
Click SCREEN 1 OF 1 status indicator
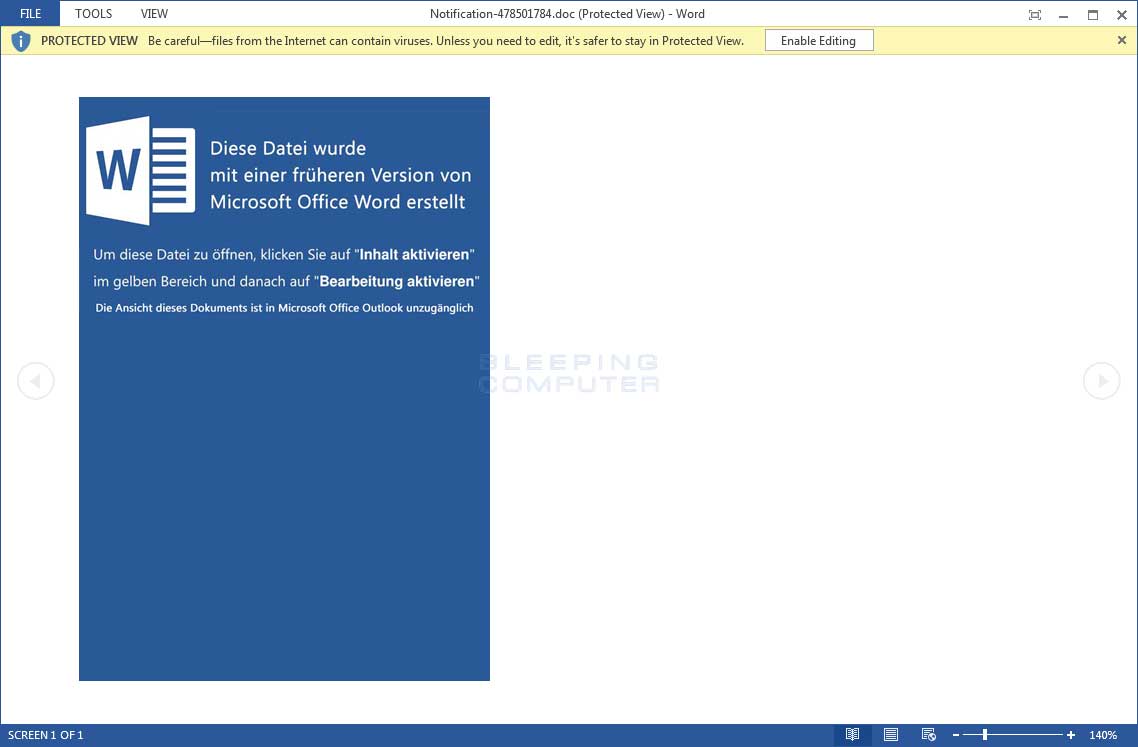pos(46,735)
